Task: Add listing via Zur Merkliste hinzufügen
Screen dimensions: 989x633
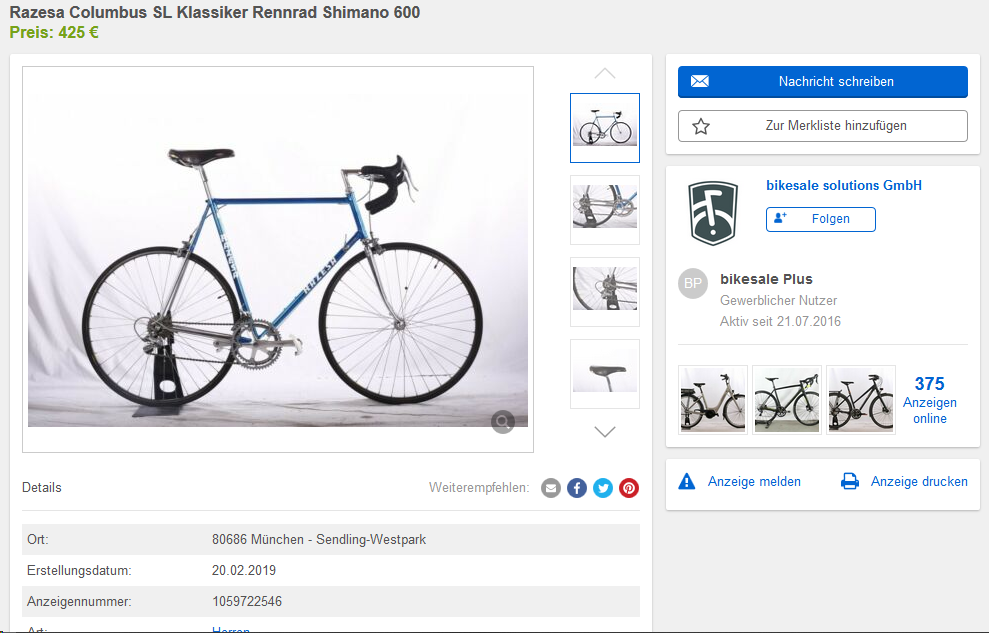Action: pos(822,126)
